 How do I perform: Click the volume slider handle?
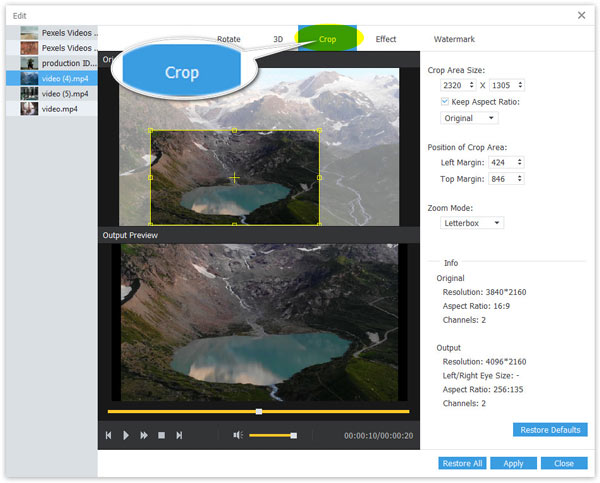293,435
